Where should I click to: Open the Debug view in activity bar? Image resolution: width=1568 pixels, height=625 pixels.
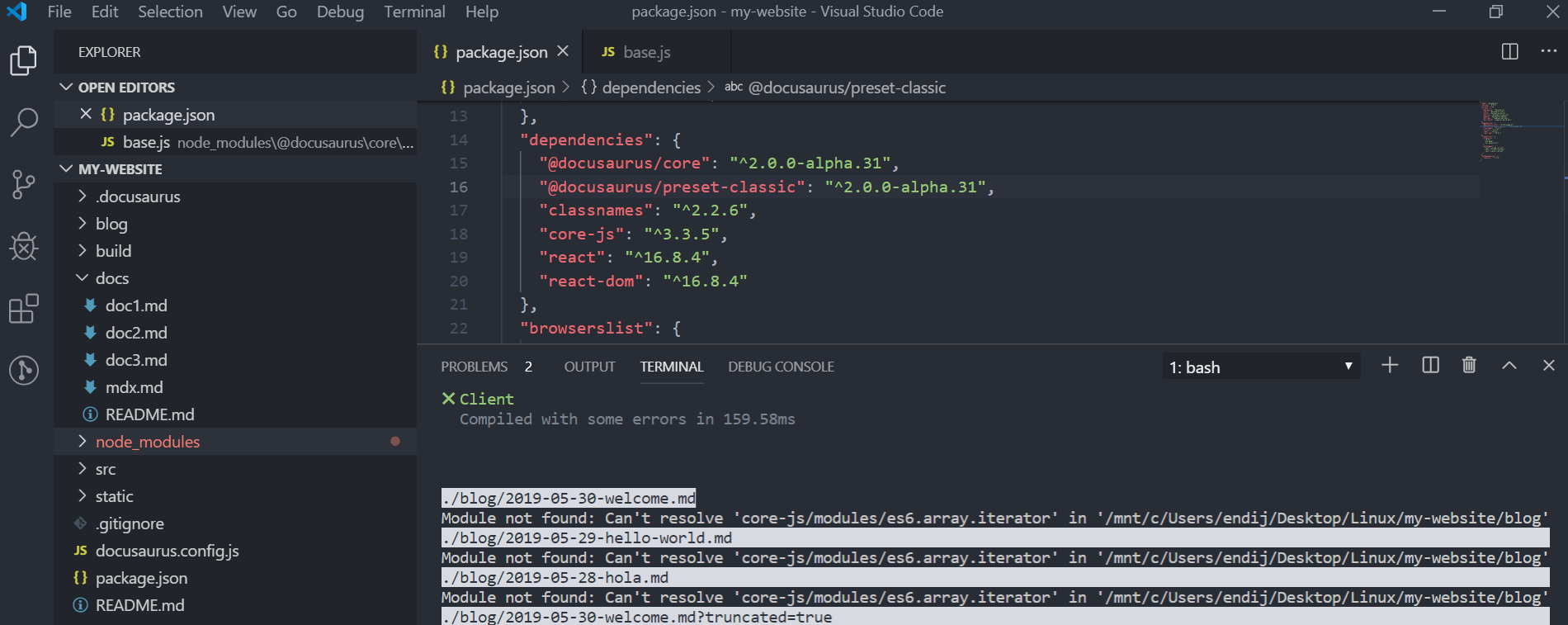pyautogui.click(x=24, y=246)
